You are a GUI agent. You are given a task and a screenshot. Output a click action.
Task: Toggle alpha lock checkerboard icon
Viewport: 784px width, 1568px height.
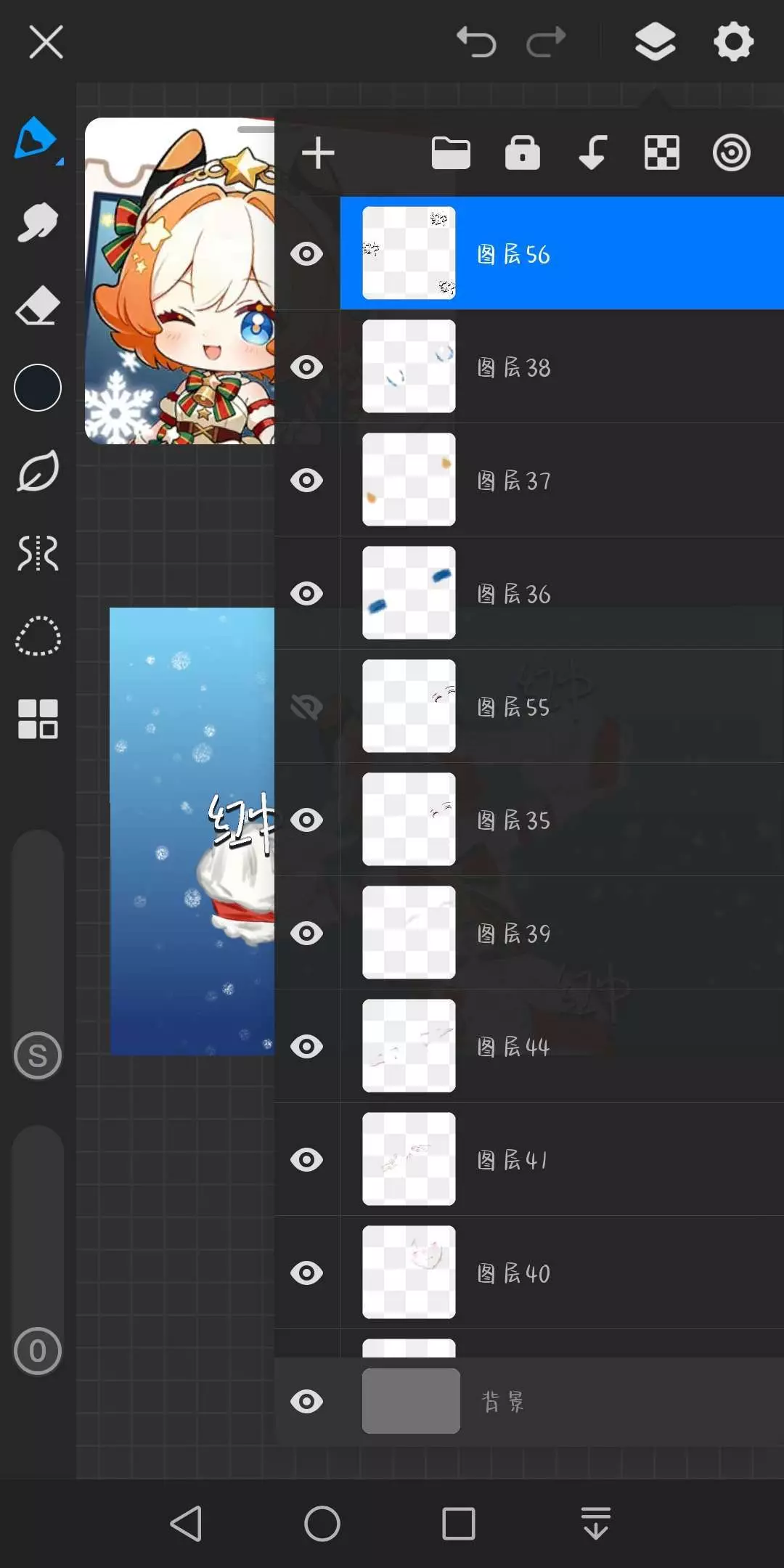coord(662,153)
